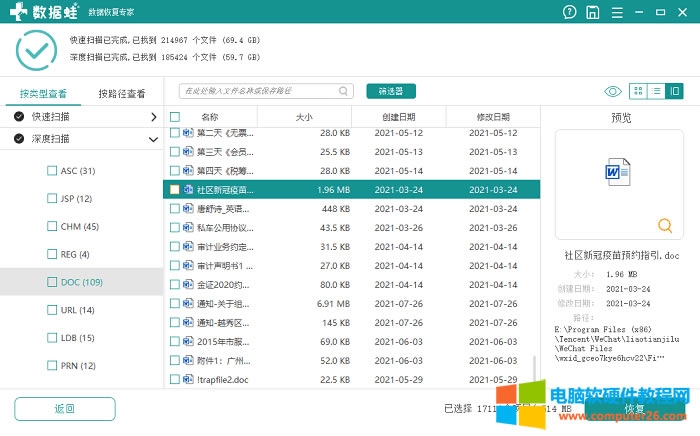Switch to thumbnail grid view
This screenshot has width=700, height=436.
pos(638,91)
